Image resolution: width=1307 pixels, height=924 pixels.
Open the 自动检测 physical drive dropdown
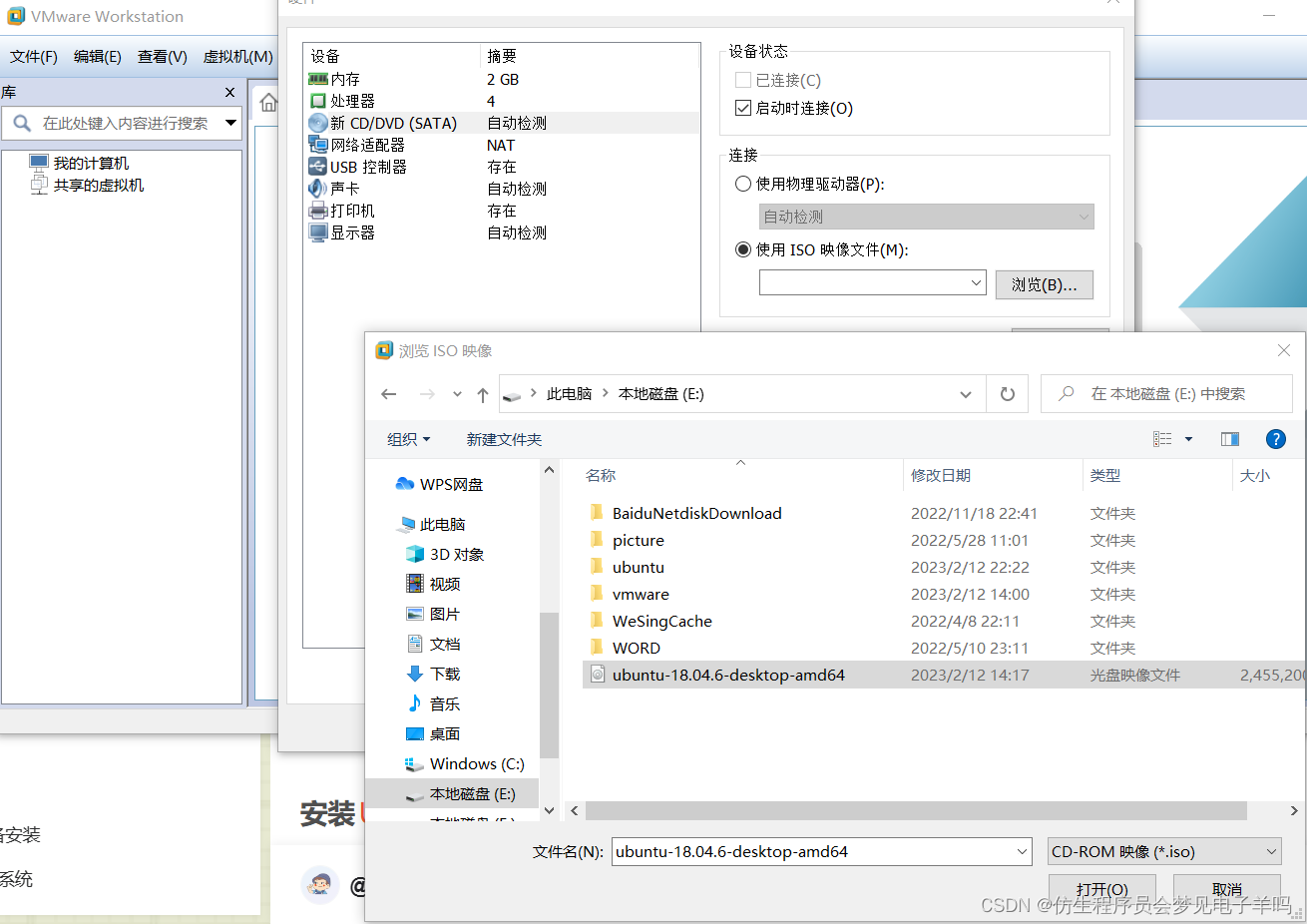[x=1084, y=217]
